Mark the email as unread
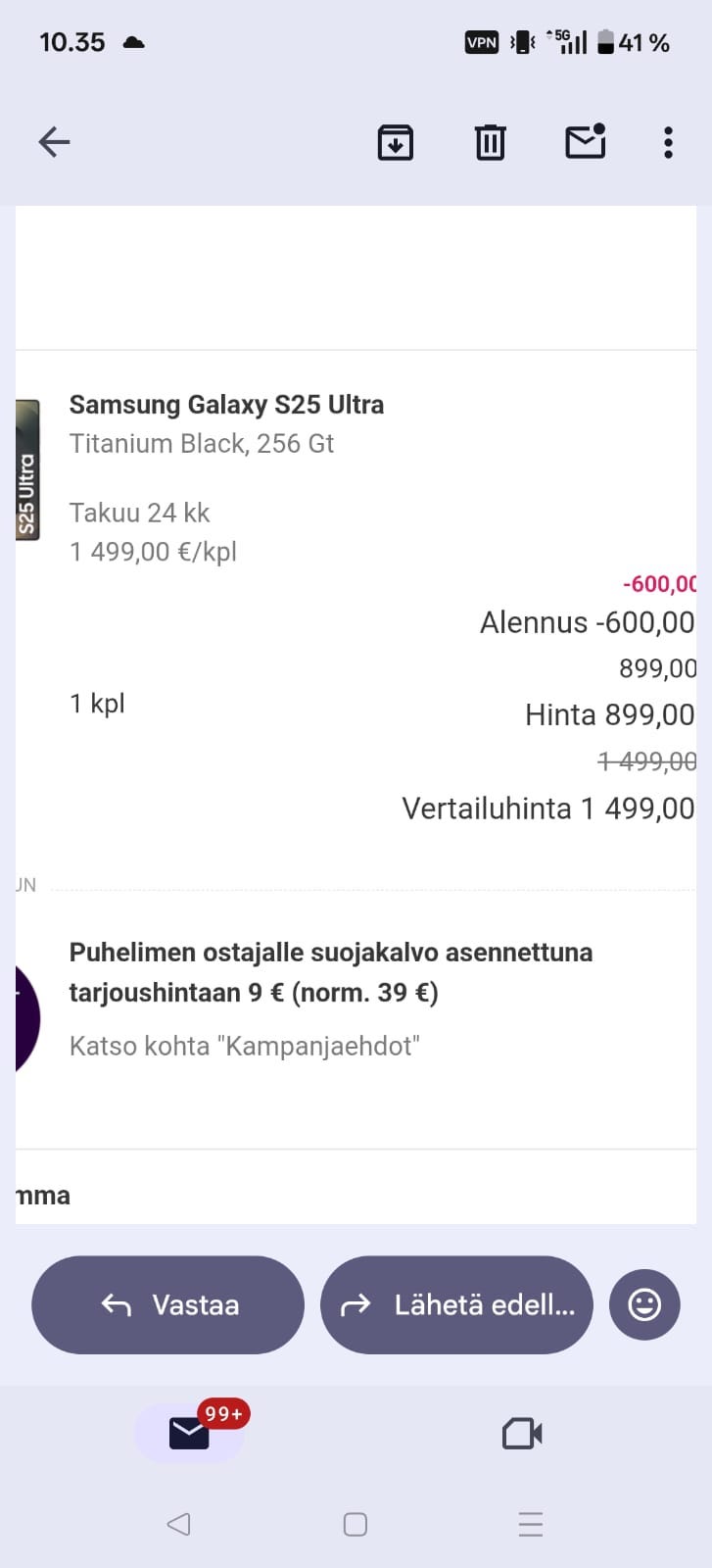Image resolution: width=712 pixels, height=1568 pixels. [x=585, y=142]
